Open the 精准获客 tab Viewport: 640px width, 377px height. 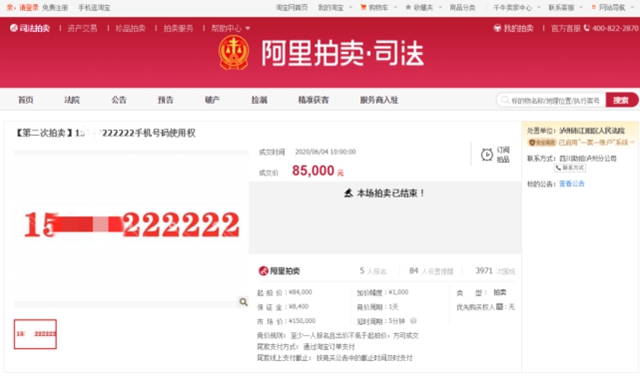point(313,100)
